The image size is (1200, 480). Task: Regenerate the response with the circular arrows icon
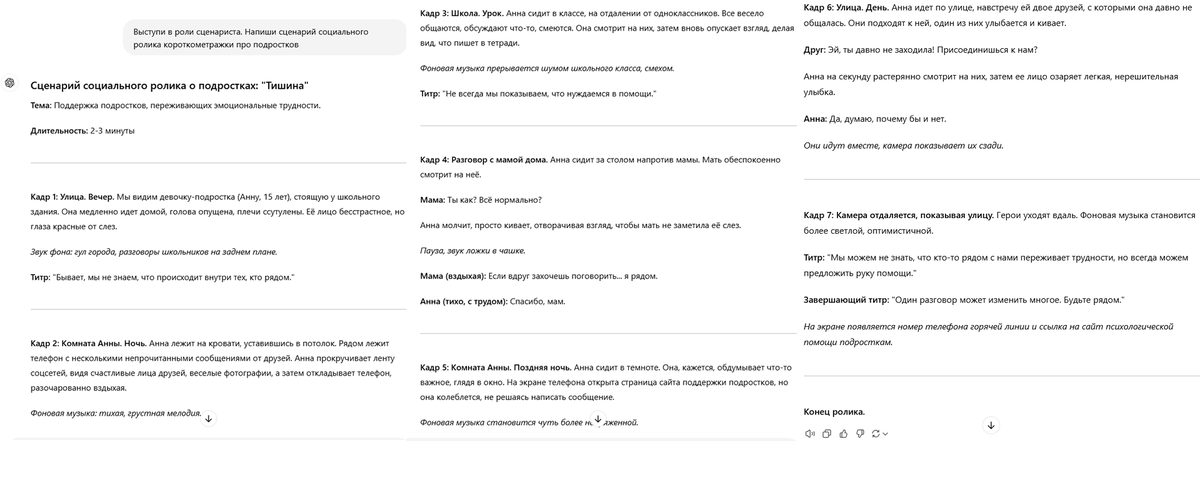[x=875, y=433]
